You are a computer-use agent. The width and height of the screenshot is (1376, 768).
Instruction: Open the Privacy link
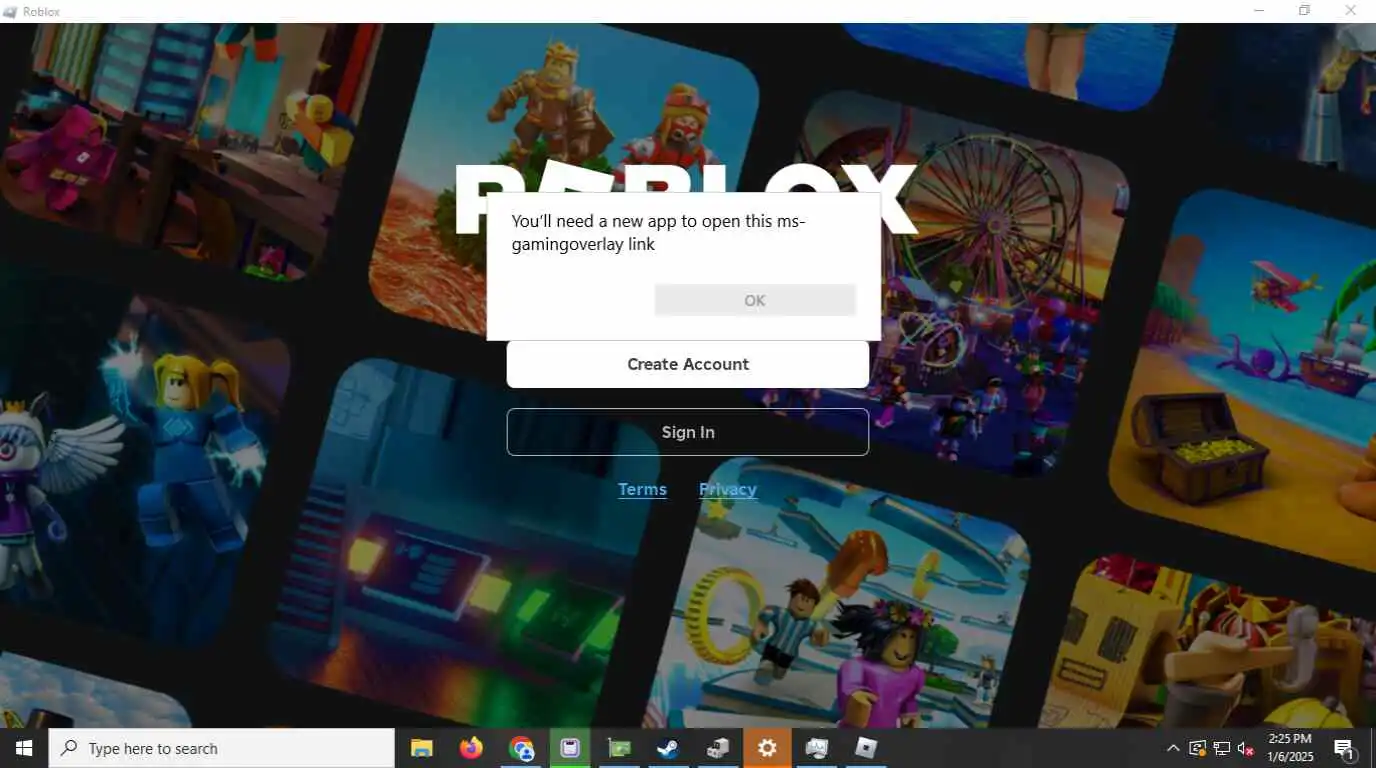[728, 489]
